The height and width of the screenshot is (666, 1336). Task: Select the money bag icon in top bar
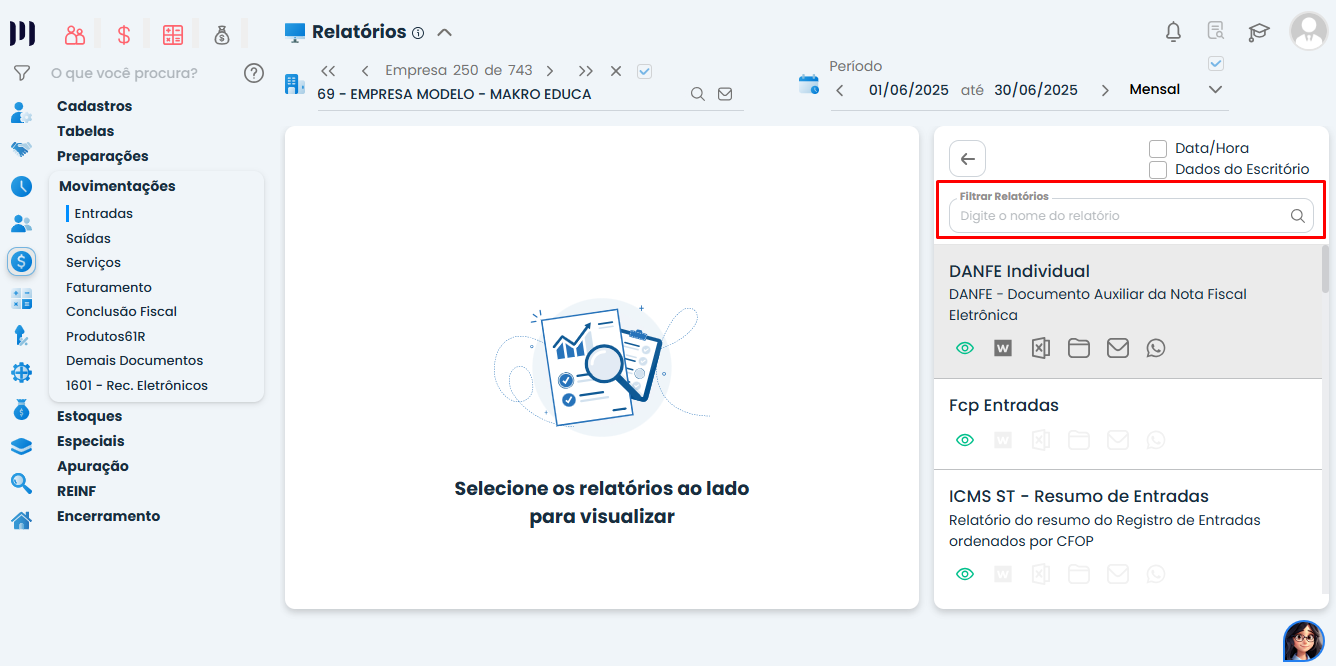coord(222,33)
